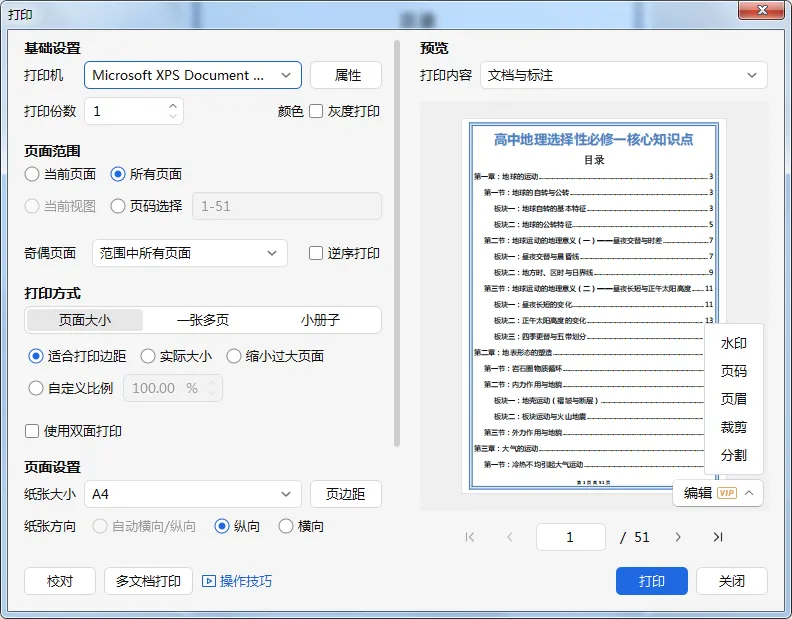Switch to 页面大小 print mode tab
Screen dimensions: 792x619
[x=85, y=320]
